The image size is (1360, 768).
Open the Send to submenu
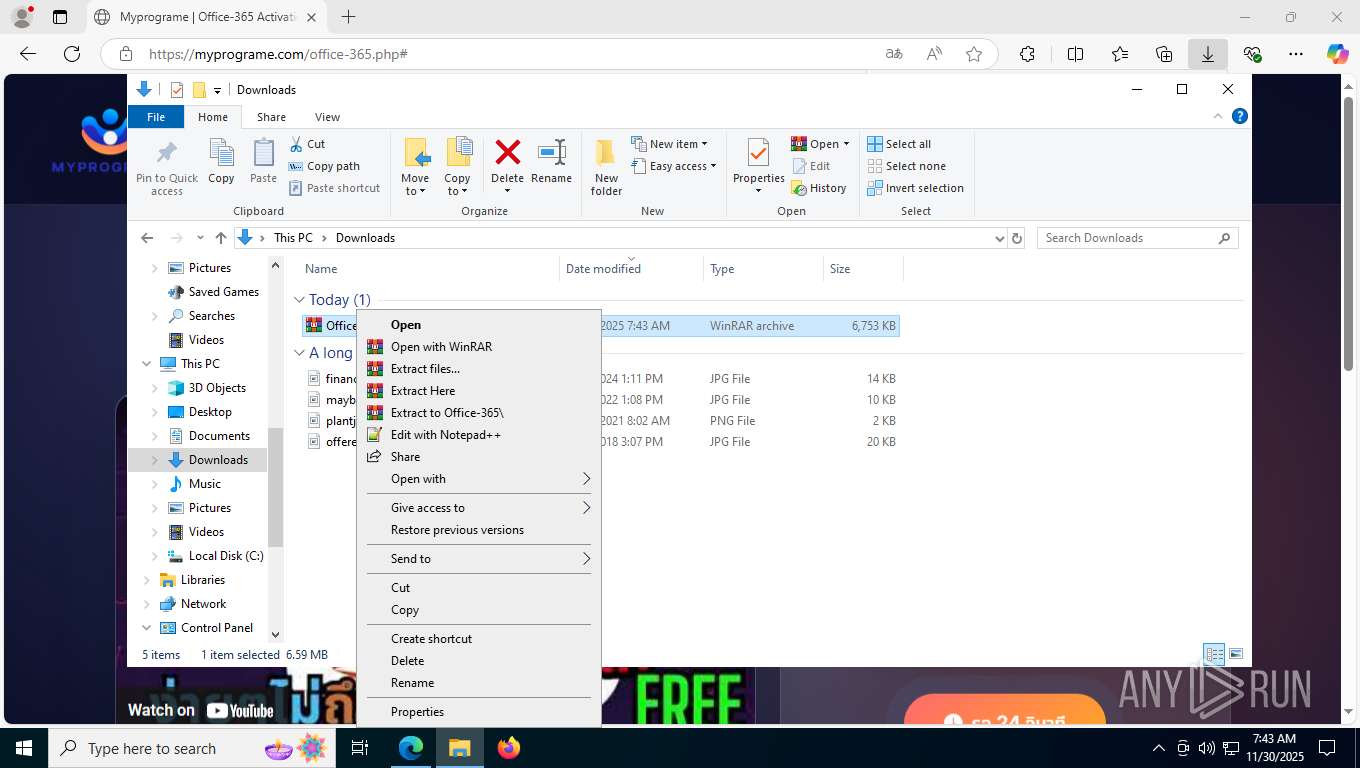478,559
